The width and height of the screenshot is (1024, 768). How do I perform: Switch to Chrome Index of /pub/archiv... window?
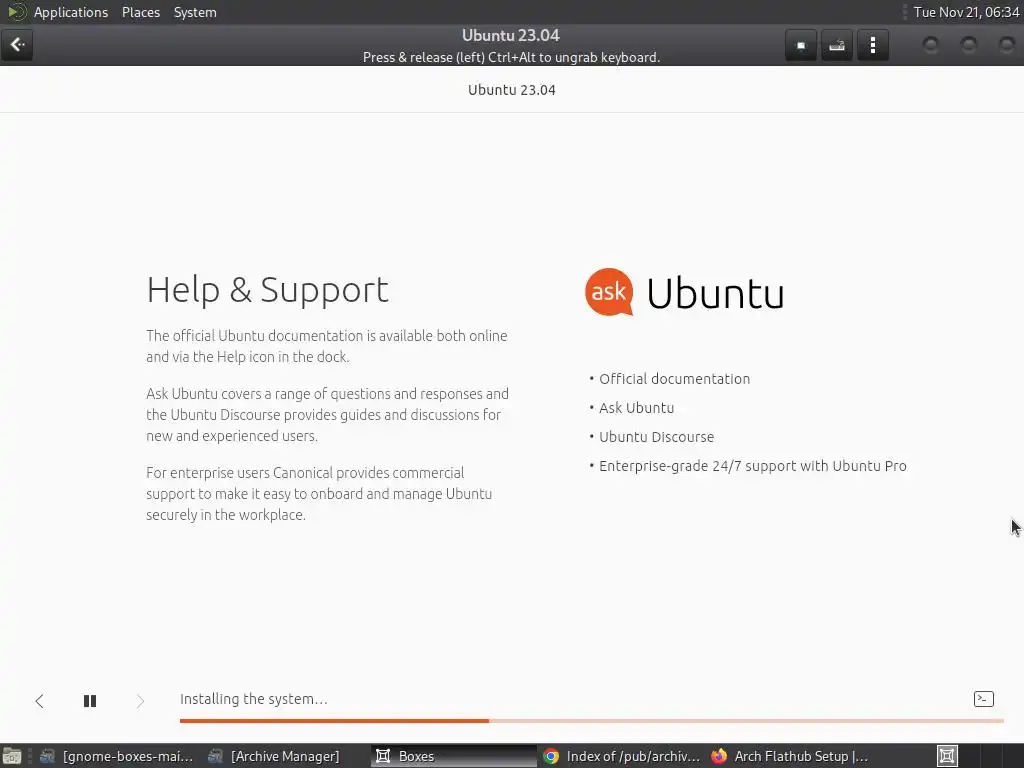[x=621, y=756]
